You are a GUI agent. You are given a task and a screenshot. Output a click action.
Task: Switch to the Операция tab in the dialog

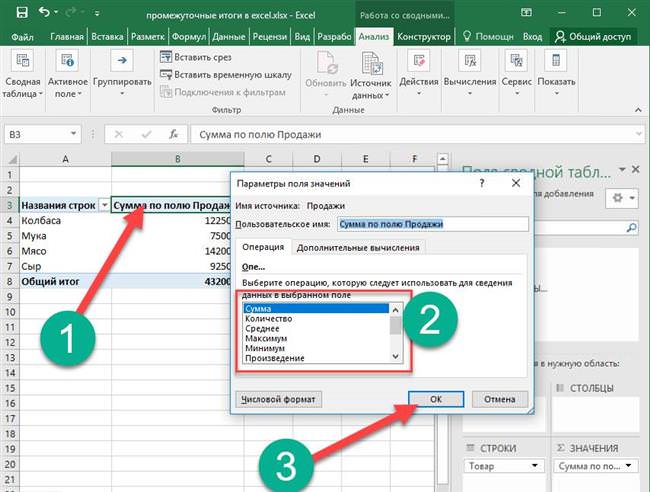(263, 247)
